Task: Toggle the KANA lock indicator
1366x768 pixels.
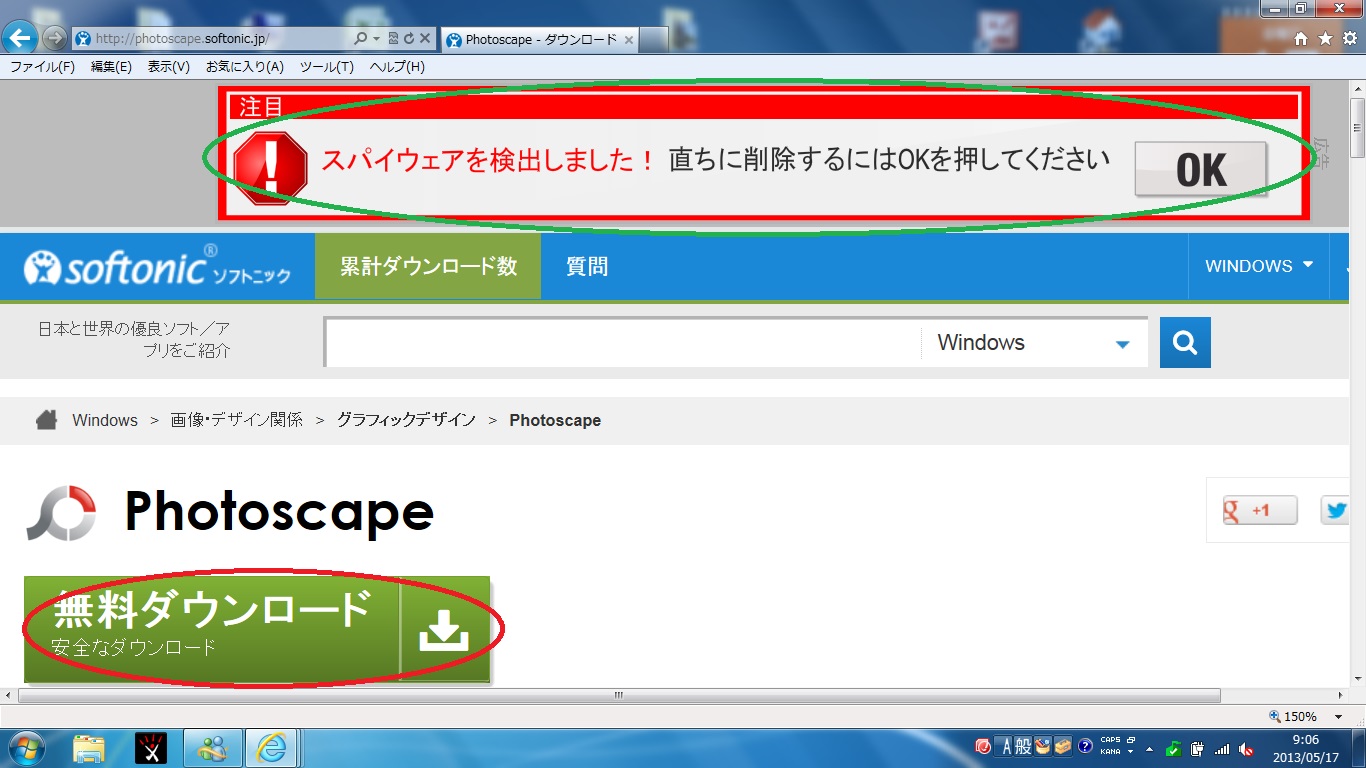Action: (1110, 752)
